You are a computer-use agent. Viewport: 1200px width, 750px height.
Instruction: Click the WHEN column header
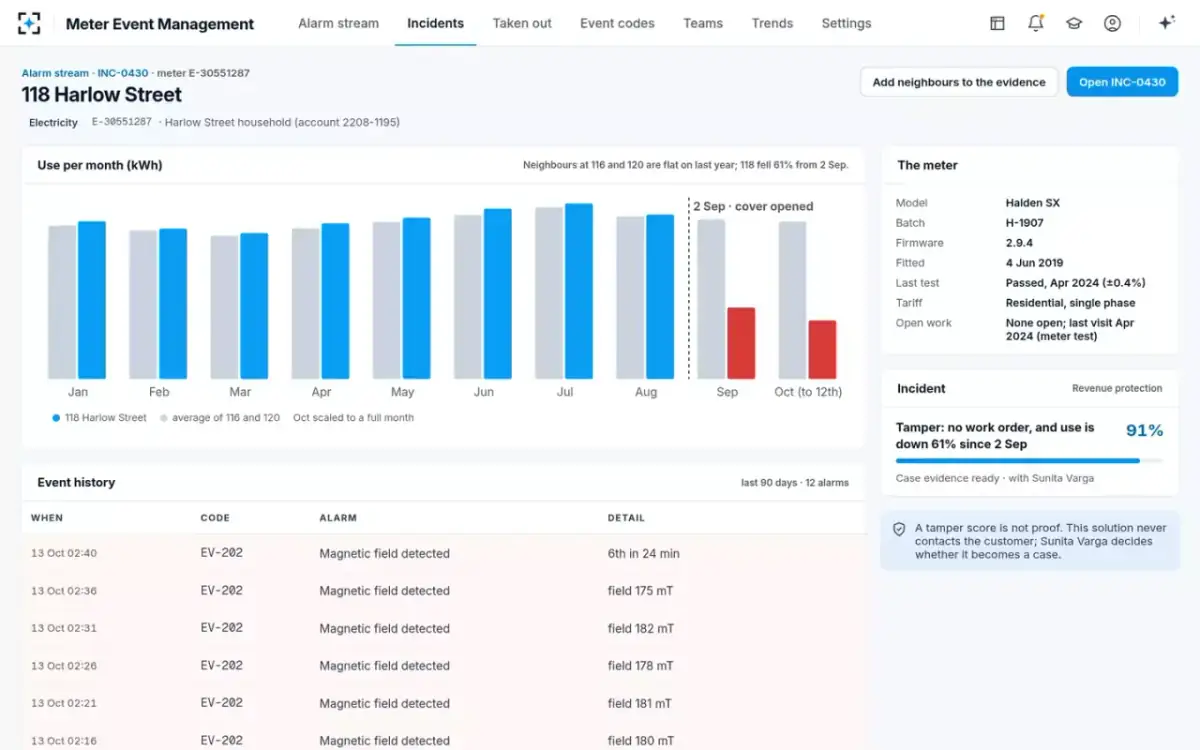tap(47, 518)
